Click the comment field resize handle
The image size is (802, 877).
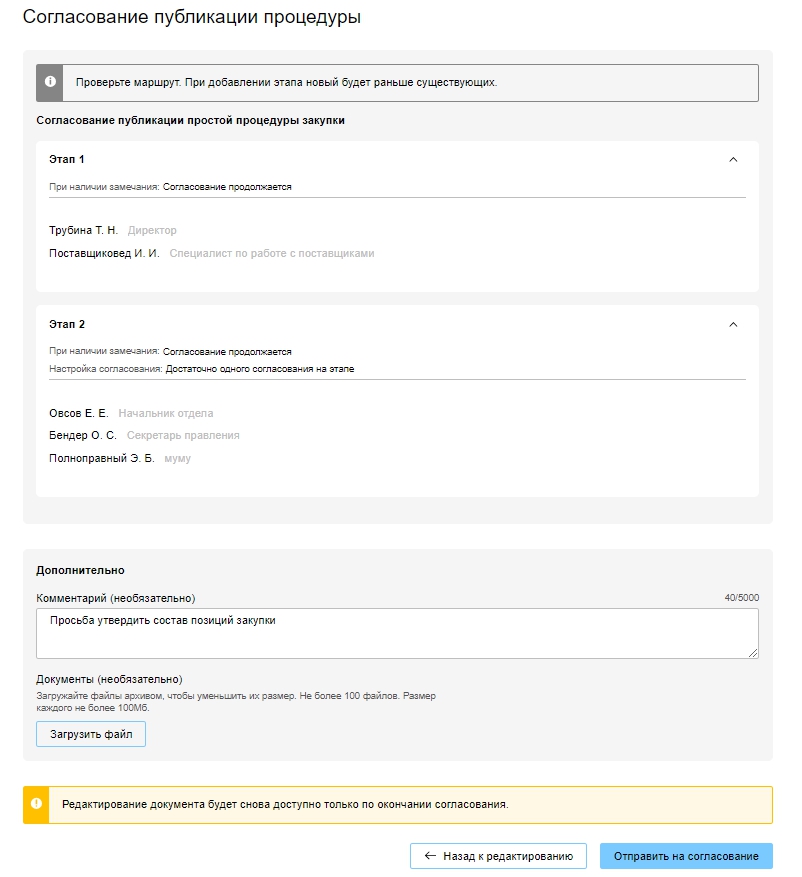tap(753, 652)
